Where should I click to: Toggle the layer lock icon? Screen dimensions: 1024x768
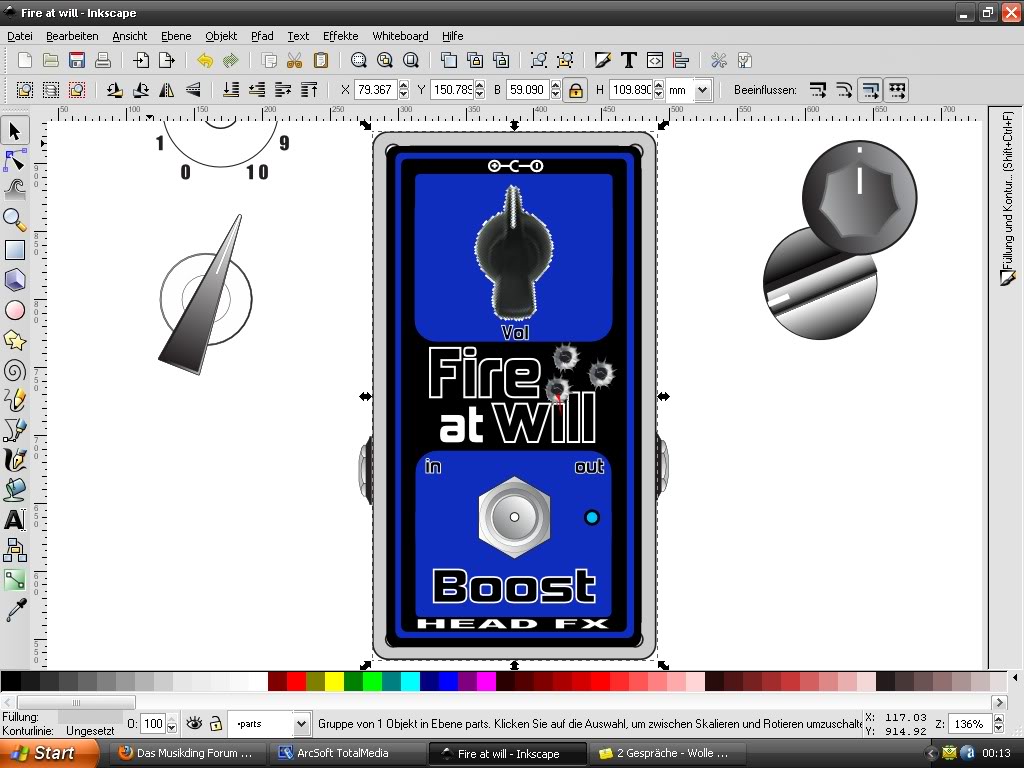click(x=216, y=723)
